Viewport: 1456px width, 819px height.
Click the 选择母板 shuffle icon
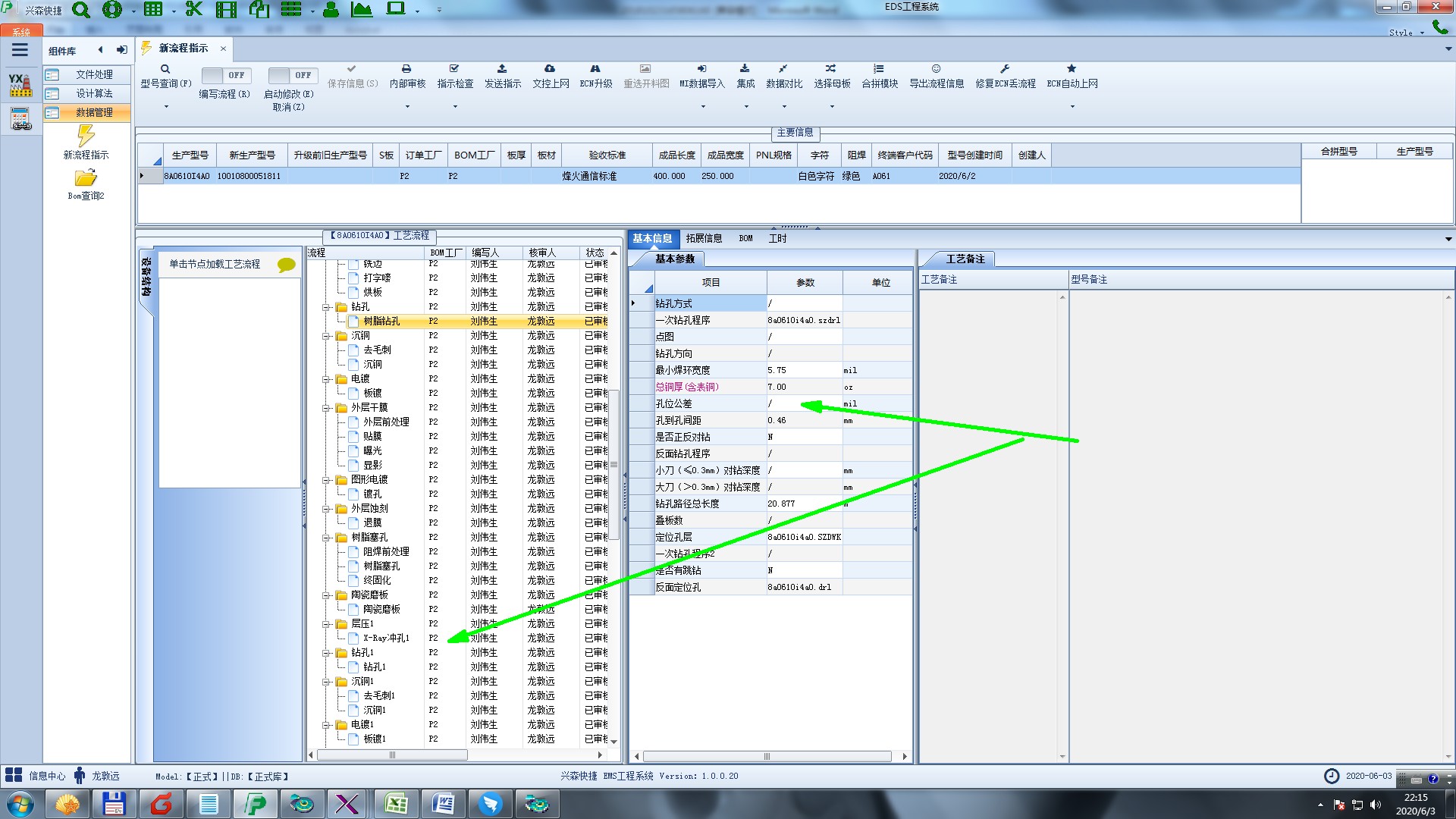tap(831, 69)
